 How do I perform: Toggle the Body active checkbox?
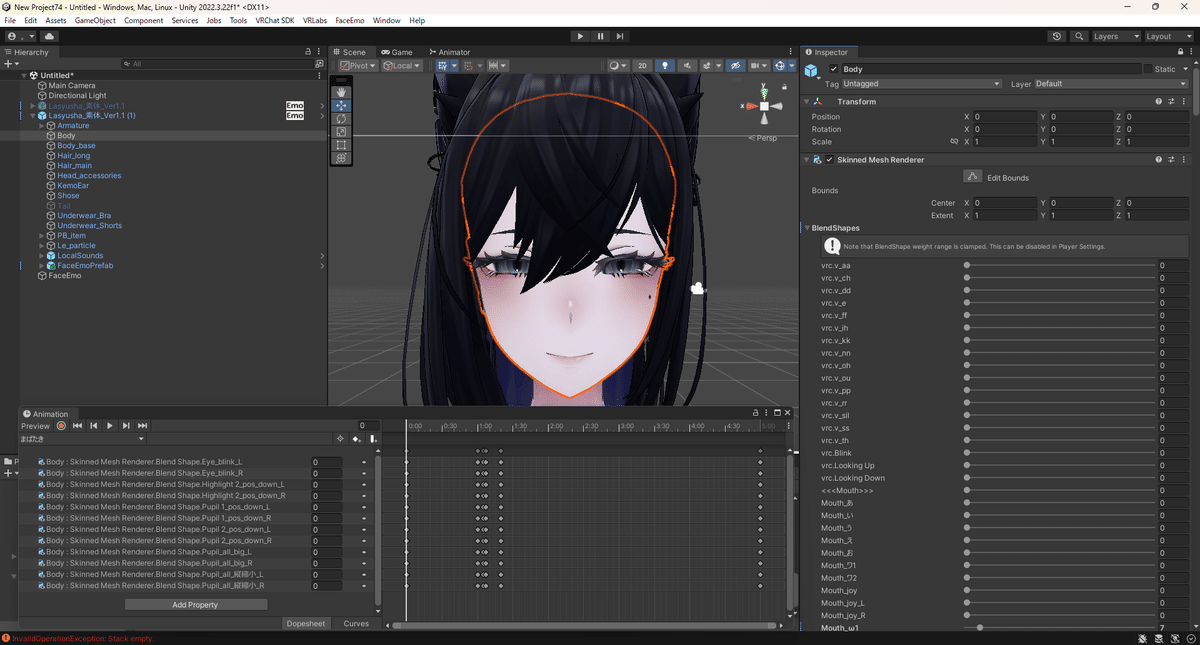click(x=834, y=69)
